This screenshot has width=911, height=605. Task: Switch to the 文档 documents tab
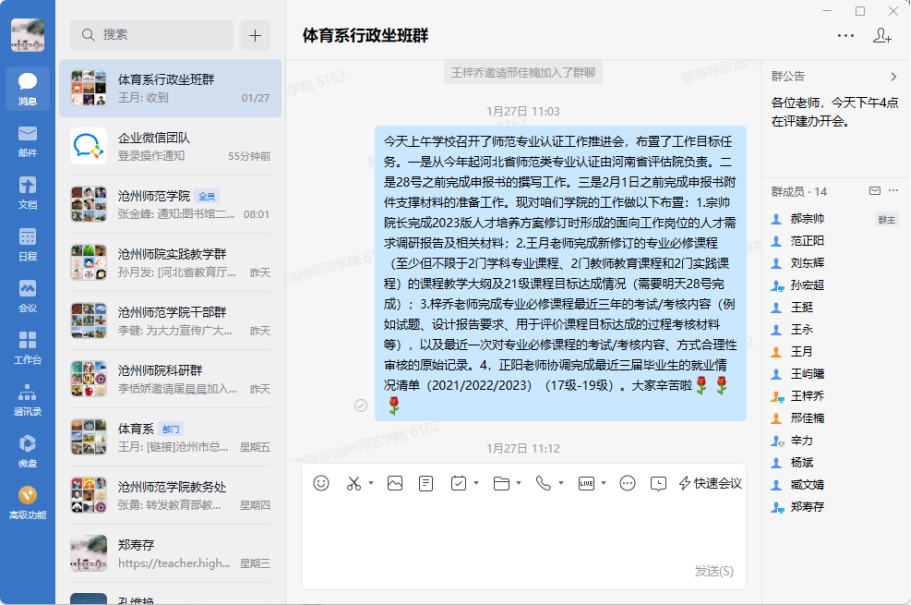pyautogui.click(x=27, y=190)
